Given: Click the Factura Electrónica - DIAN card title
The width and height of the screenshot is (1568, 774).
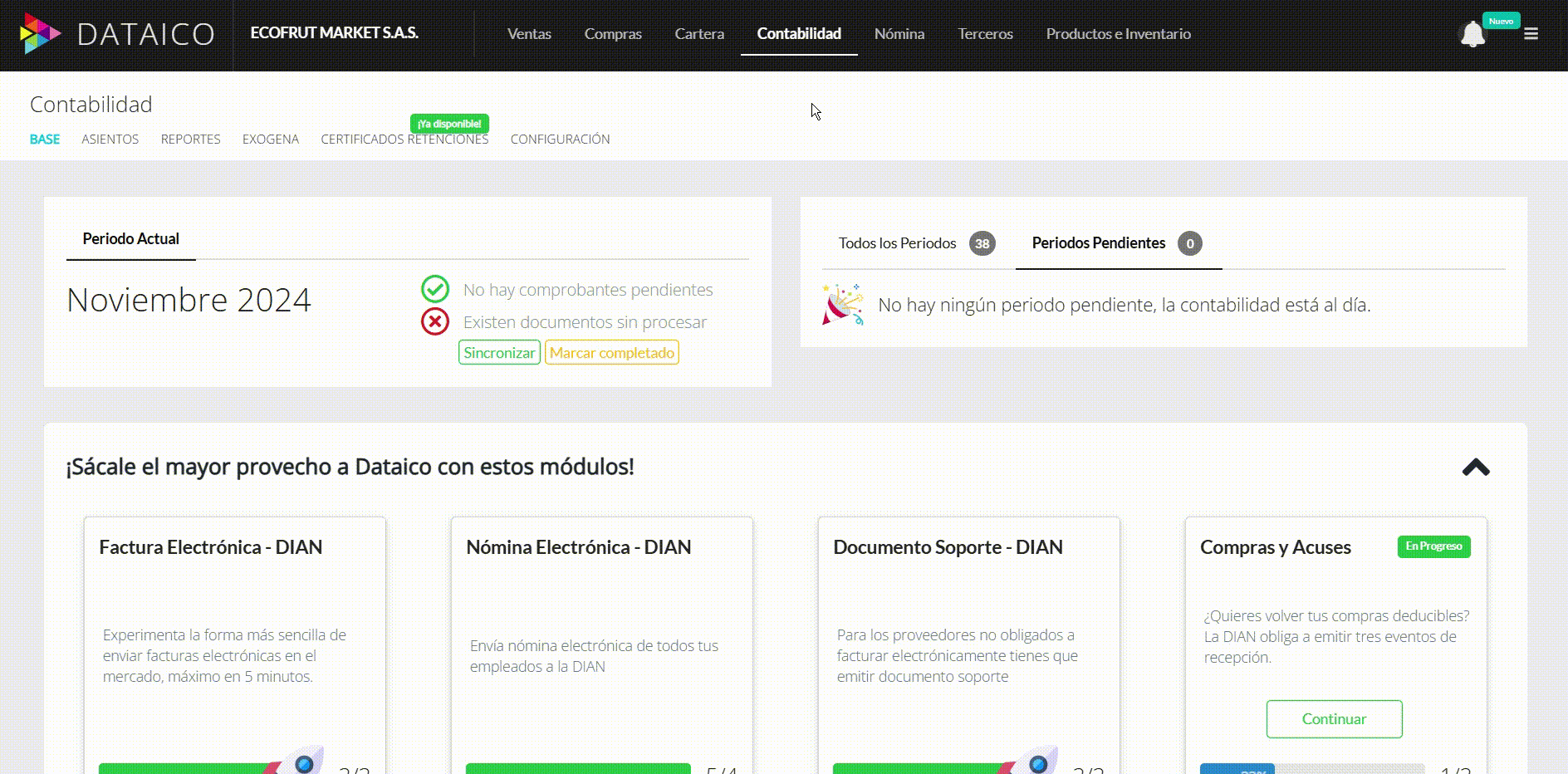Looking at the screenshot, I should [211, 547].
